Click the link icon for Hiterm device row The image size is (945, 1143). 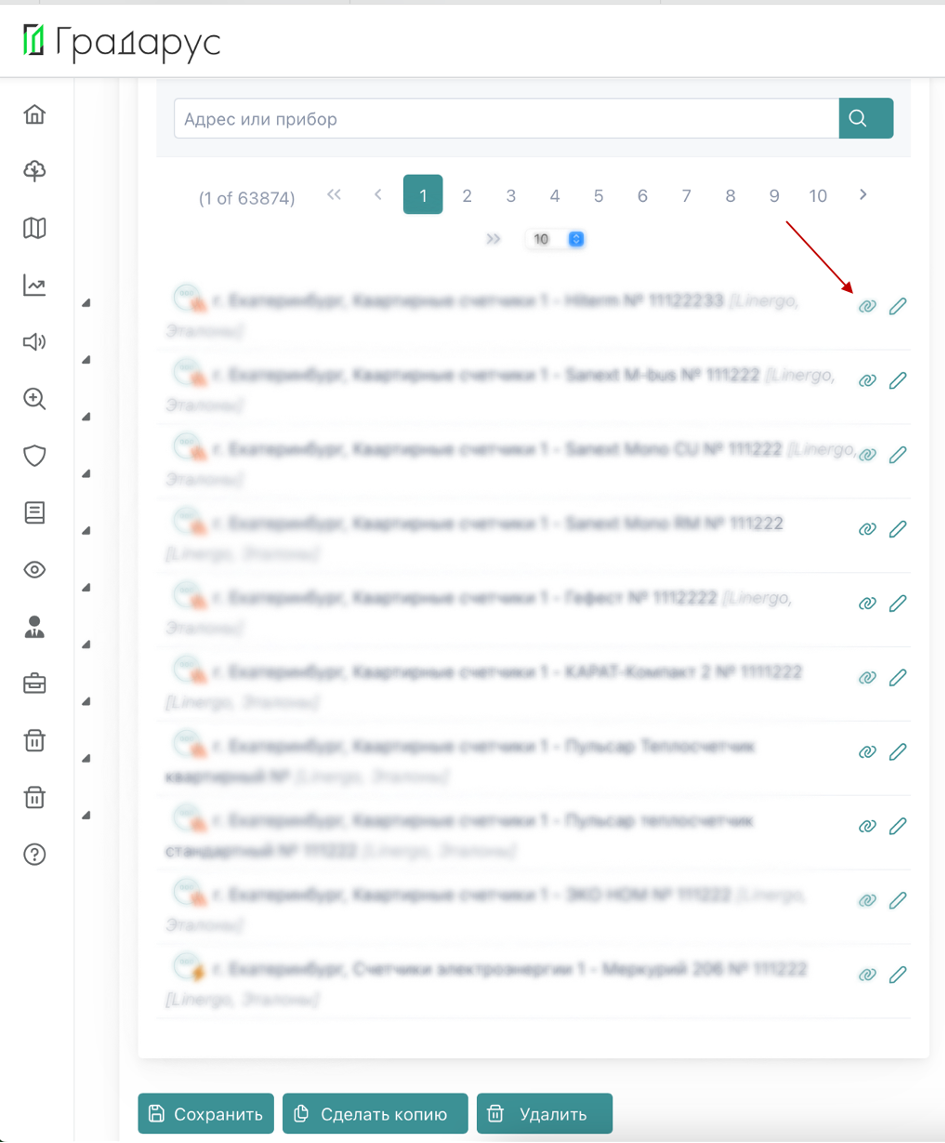click(x=867, y=306)
